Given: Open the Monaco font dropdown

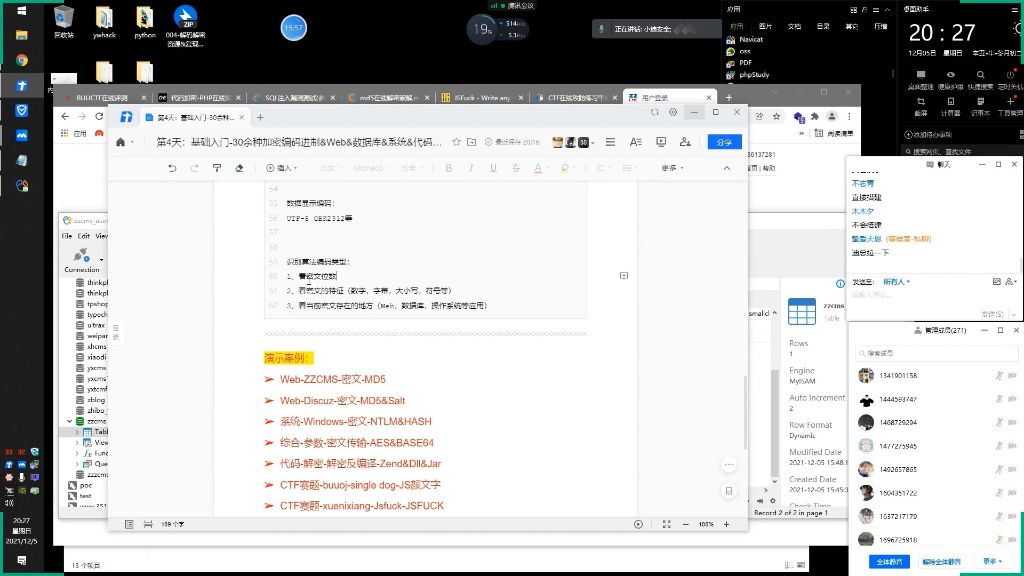Looking at the screenshot, I should [369, 168].
